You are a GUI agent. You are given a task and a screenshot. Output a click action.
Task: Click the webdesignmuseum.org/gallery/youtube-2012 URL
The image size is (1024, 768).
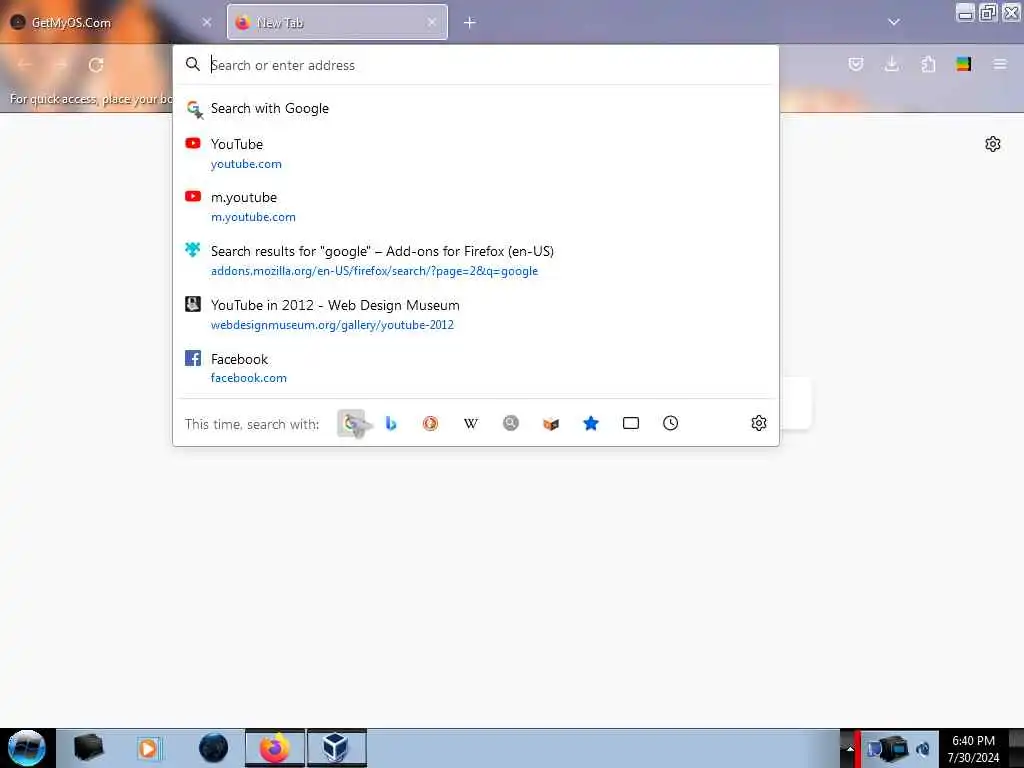[x=332, y=325]
